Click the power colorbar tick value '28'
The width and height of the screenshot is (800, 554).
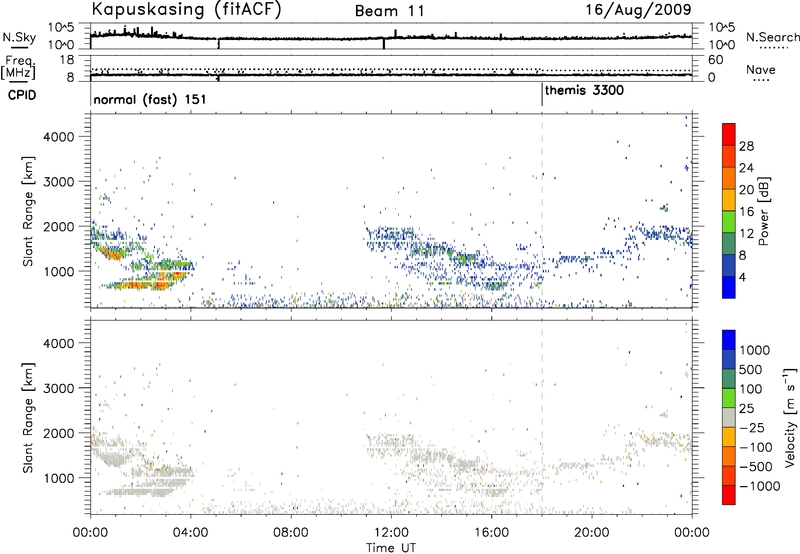pyautogui.click(x=746, y=146)
